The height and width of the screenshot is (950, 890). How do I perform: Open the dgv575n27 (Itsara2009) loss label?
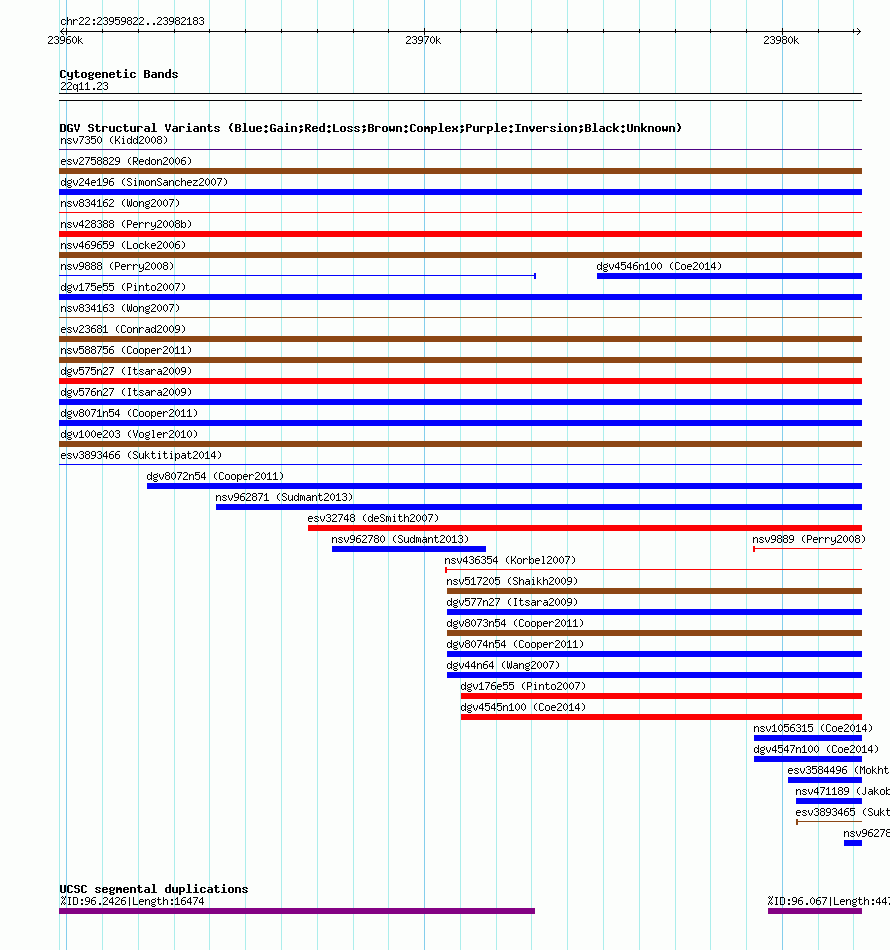(x=126, y=371)
